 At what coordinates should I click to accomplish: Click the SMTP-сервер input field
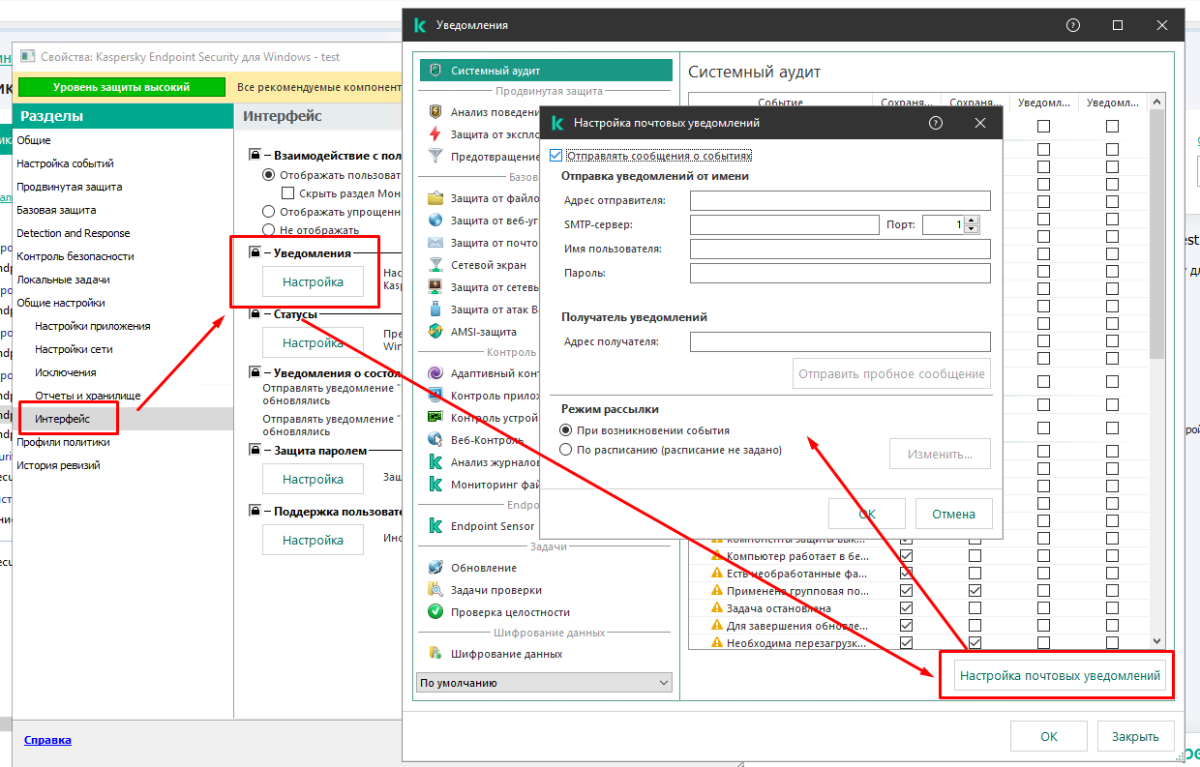(783, 225)
